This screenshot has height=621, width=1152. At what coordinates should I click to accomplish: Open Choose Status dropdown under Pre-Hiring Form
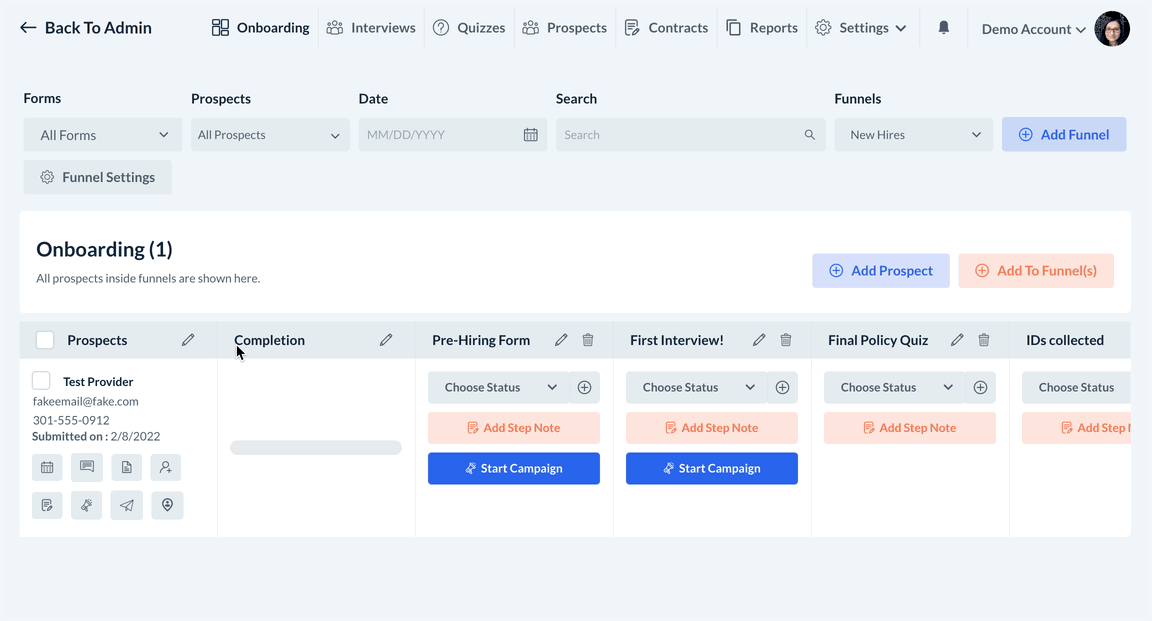(x=499, y=387)
